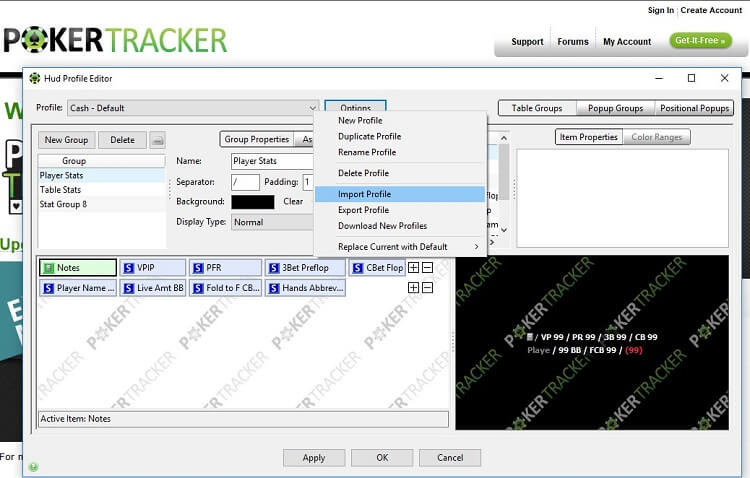Select the Stat Group 8 row
Screen dimensions: 750x478
pyautogui.click(x=101, y=204)
